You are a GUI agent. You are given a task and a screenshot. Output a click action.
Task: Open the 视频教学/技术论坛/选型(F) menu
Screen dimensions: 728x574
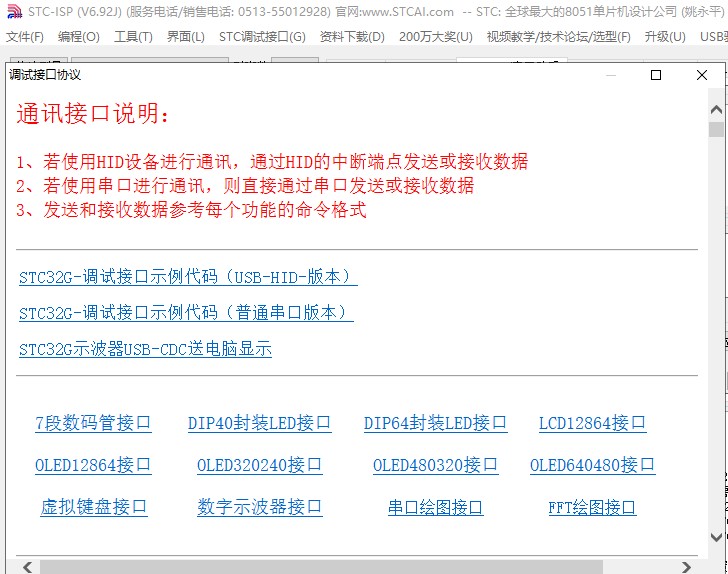coord(559,36)
